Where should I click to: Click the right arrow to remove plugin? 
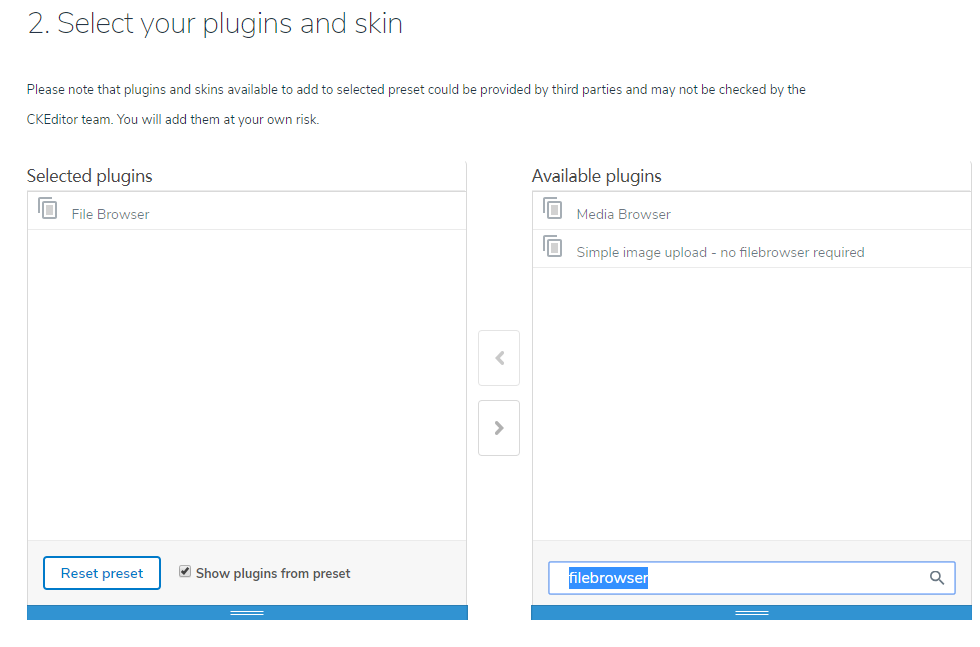[x=499, y=428]
